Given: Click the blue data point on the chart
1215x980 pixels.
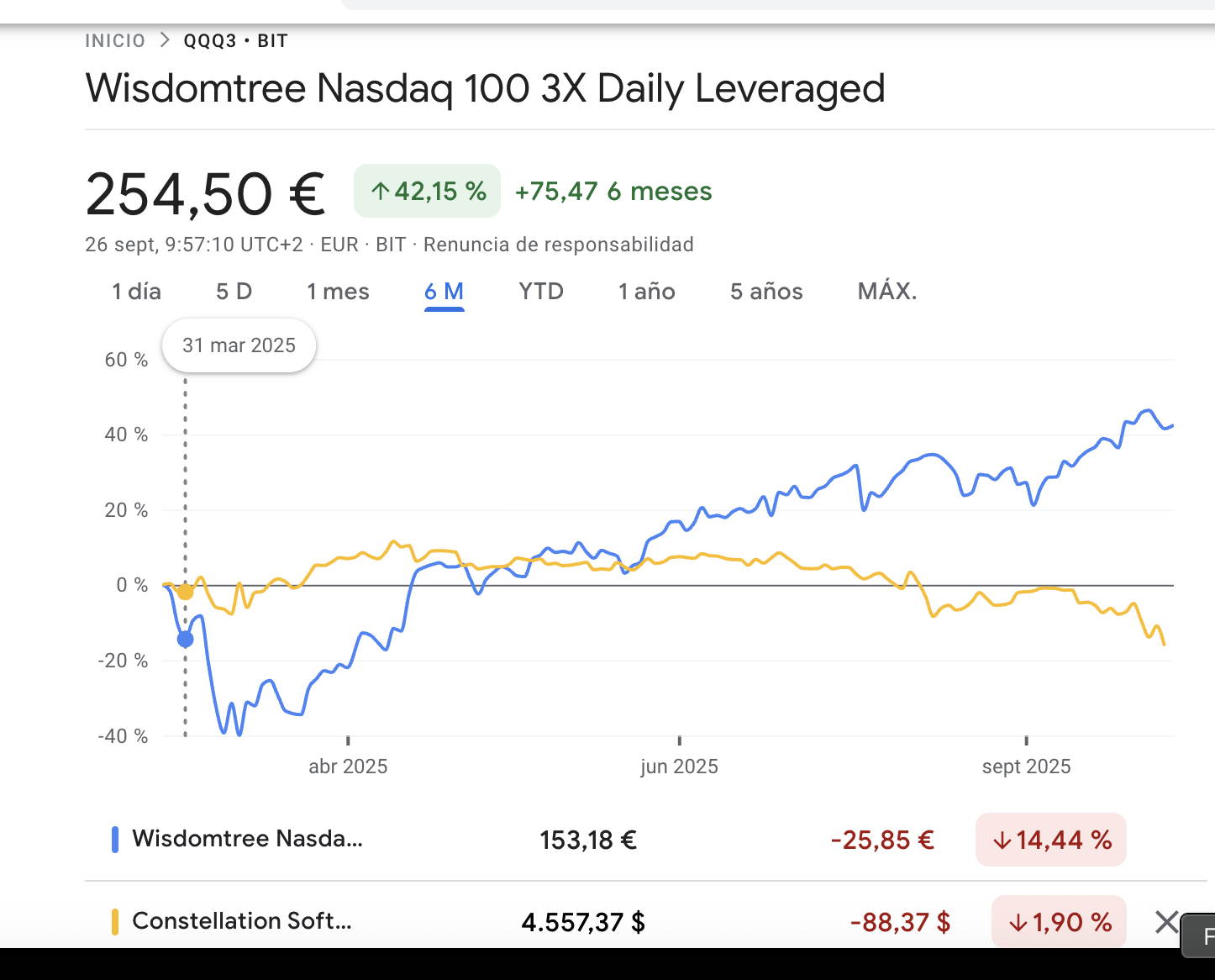Looking at the screenshot, I should pos(186,640).
